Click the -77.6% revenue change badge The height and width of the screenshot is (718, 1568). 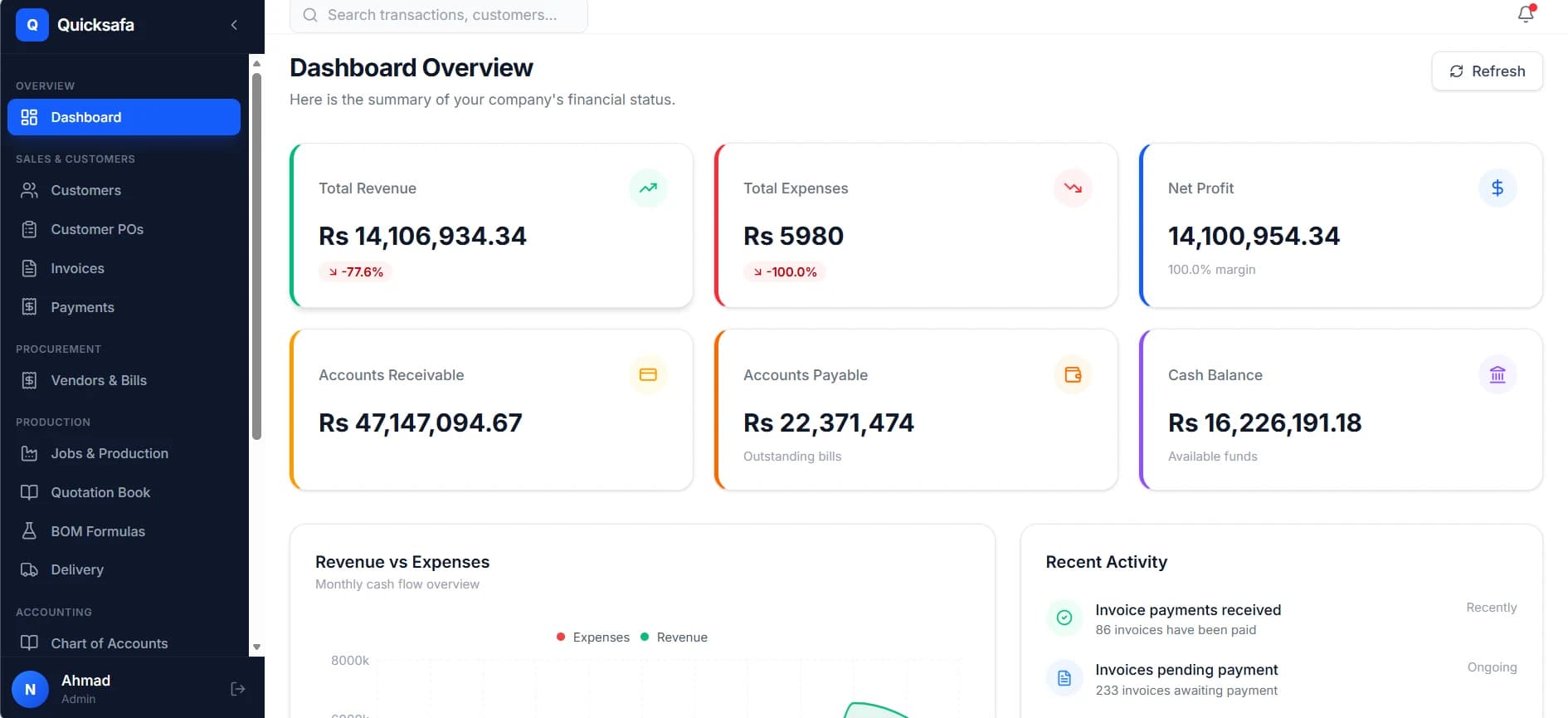click(355, 271)
